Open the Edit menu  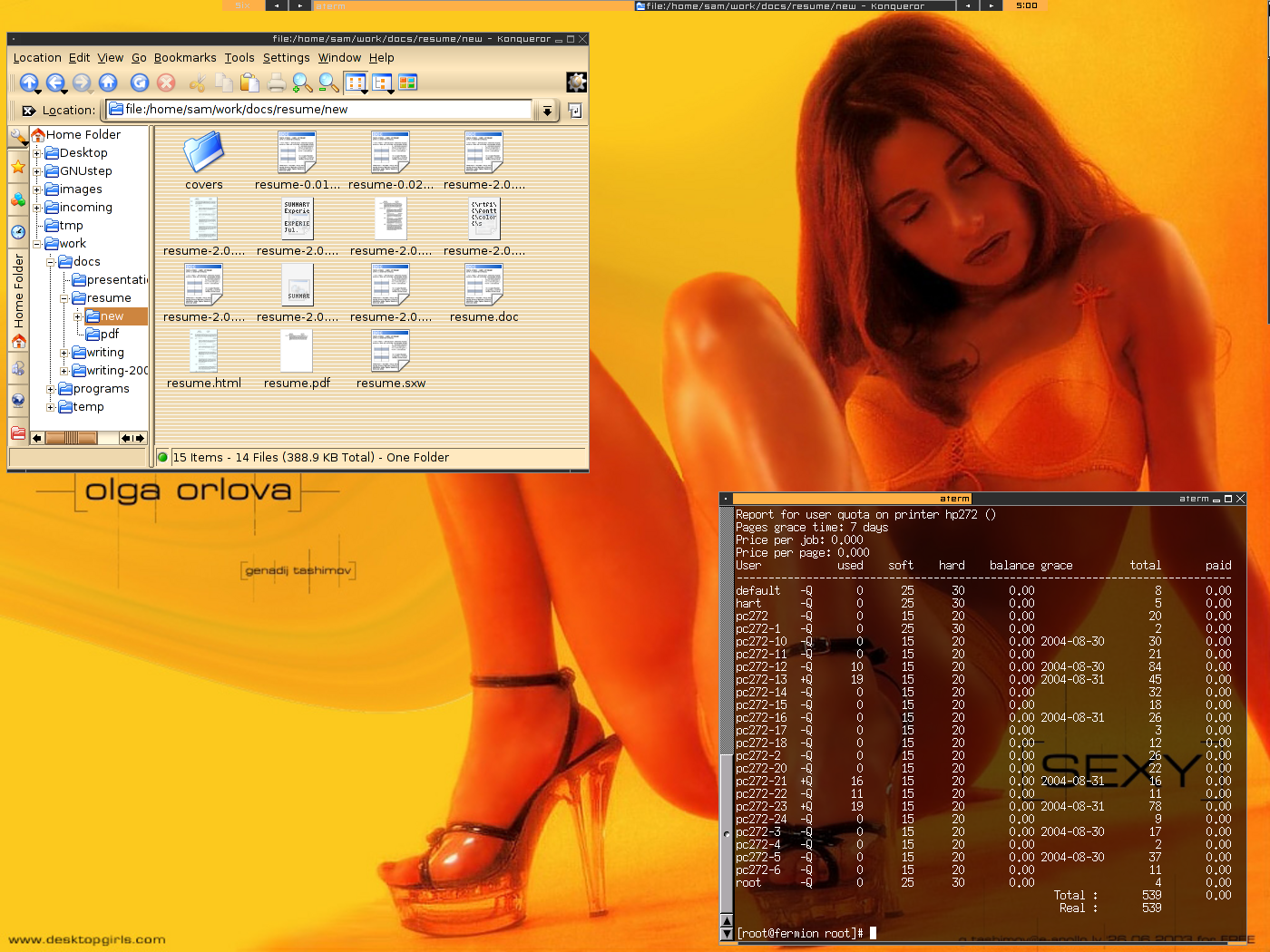(x=79, y=58)
